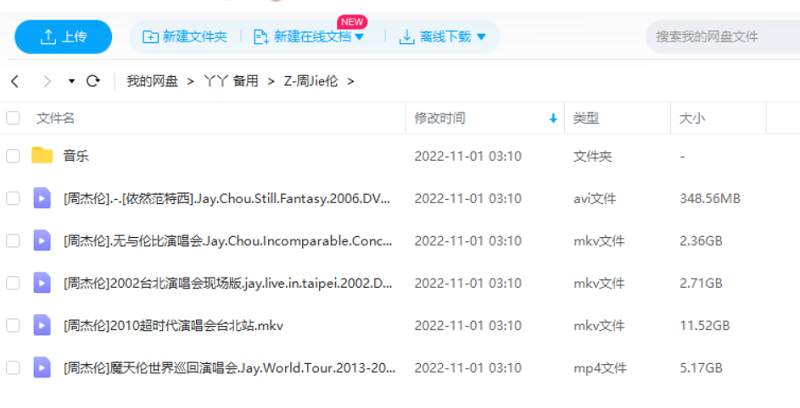Click the forward navigation arrow
This screenshot has height=408, width=800.
[x=46, y=81]
